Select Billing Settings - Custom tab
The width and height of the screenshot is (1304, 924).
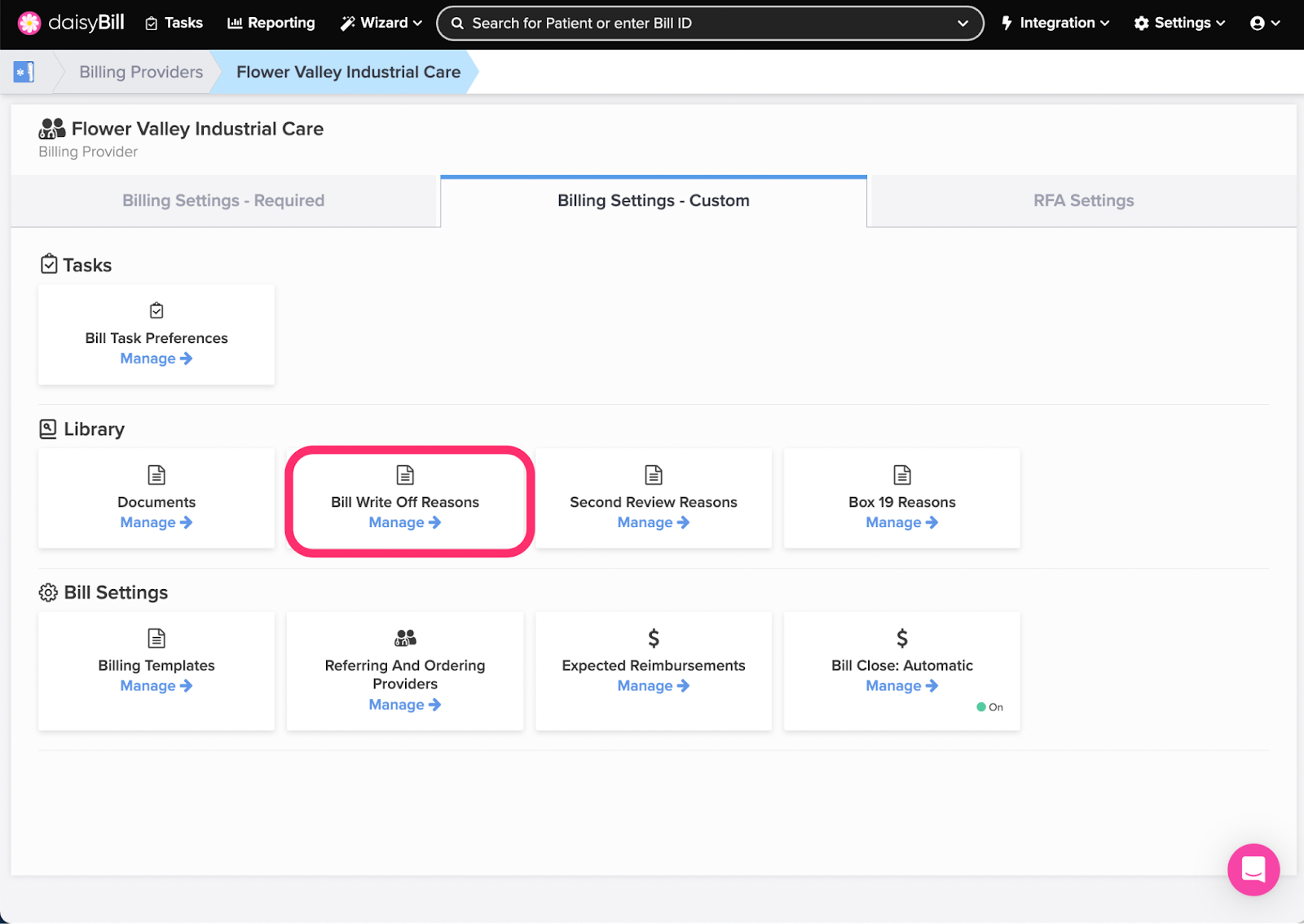coord(654,200)
